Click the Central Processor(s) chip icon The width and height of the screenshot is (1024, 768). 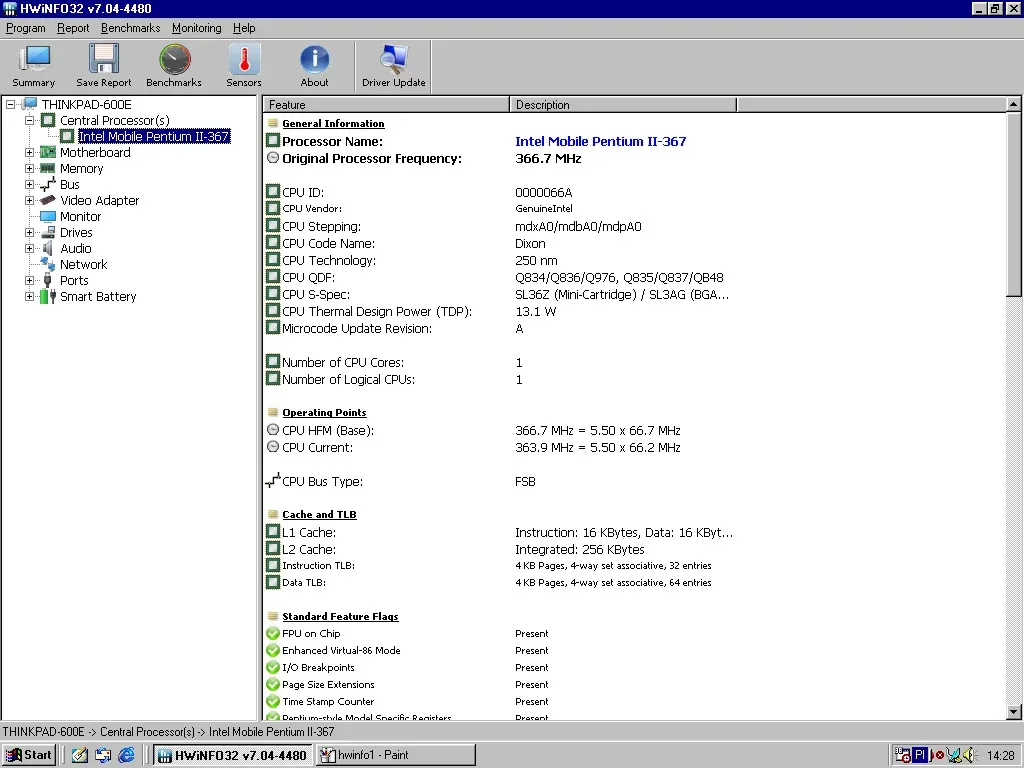pyautogui.click(x=48, y=120)
